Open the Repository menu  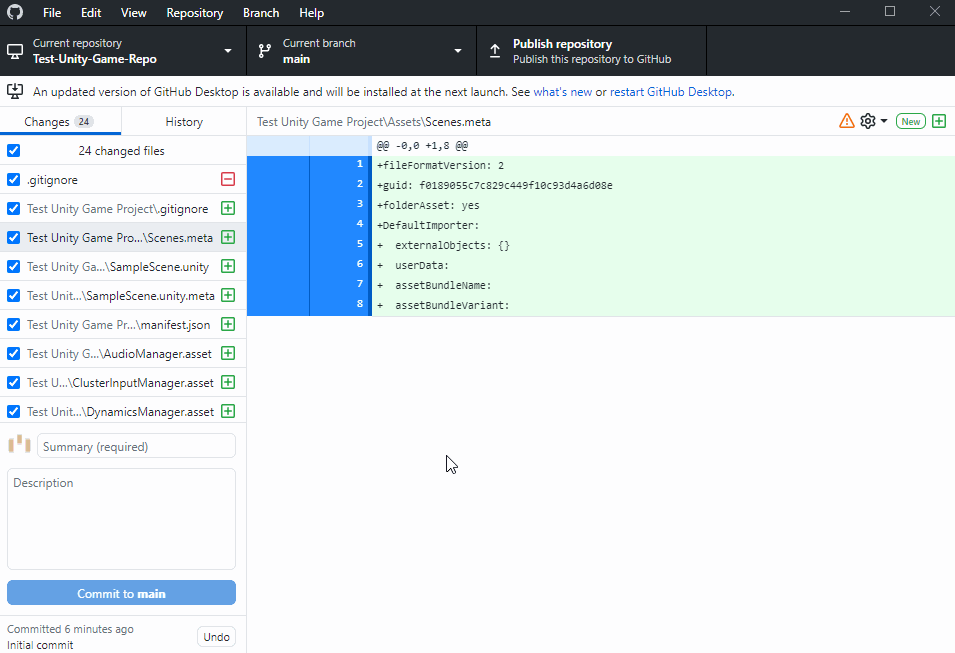[x=194, y=13]
